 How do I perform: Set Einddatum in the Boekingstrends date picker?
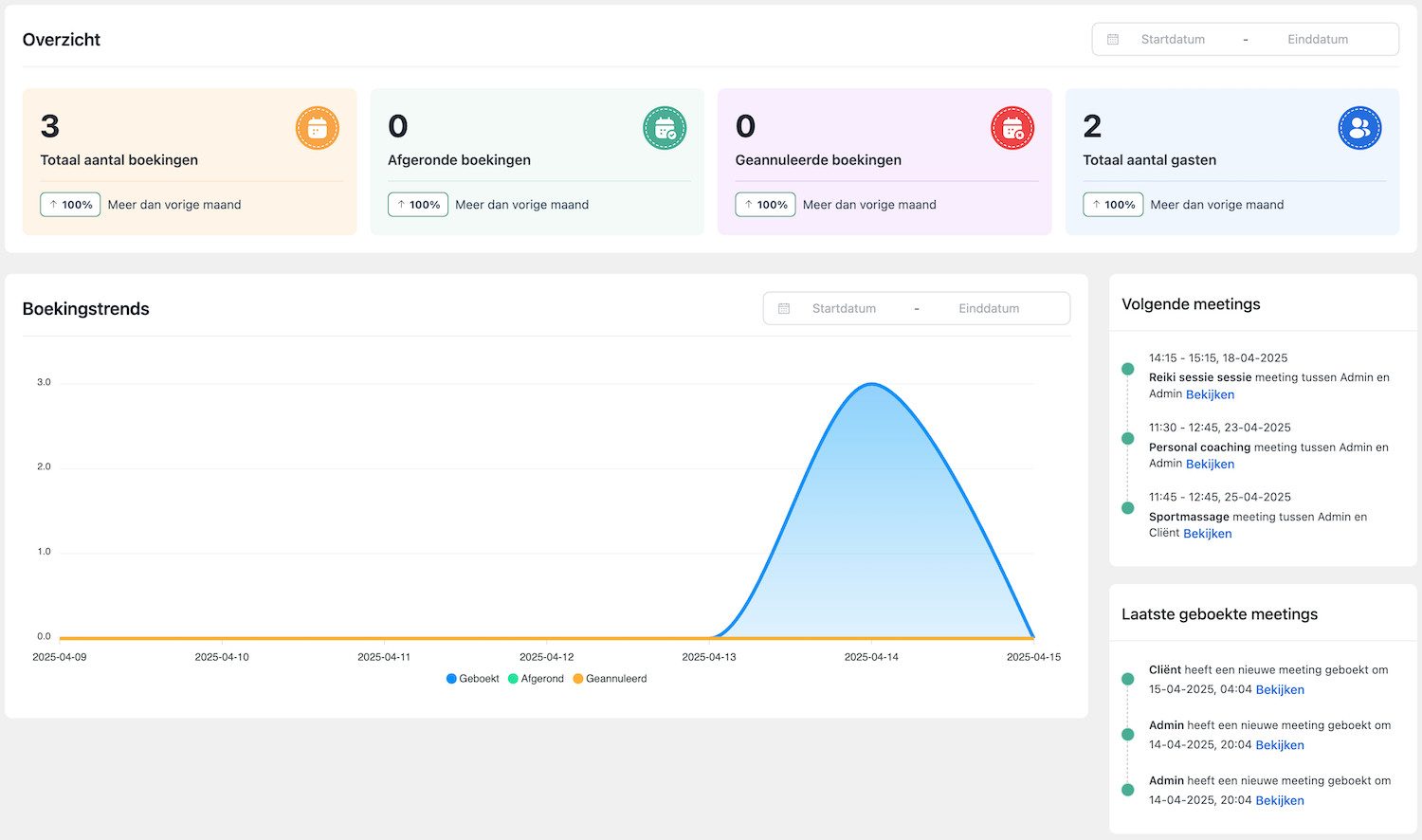(989, 309)
